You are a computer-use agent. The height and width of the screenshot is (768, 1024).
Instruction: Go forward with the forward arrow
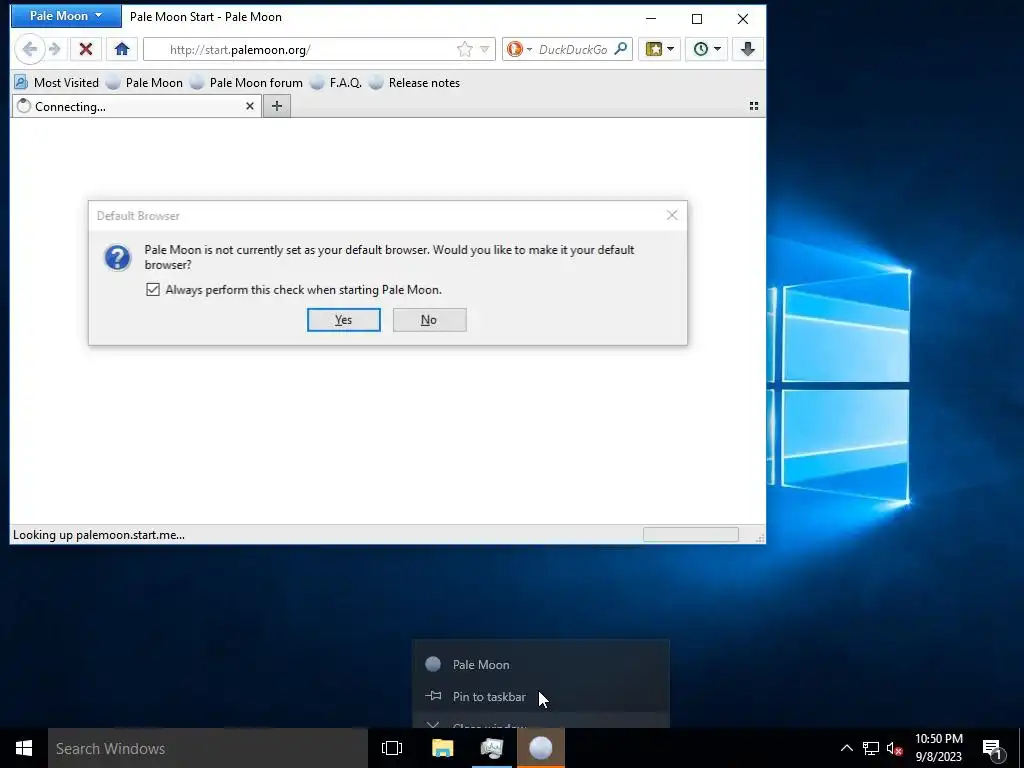click(55, 49)
